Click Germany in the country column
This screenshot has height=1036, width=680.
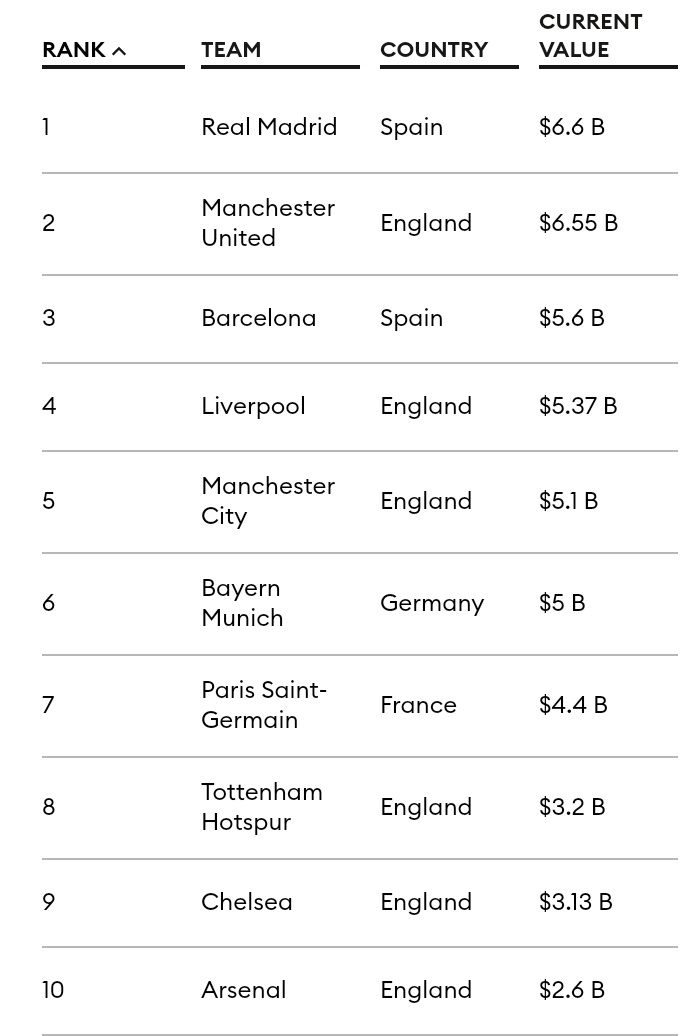(x=432, y=603)
